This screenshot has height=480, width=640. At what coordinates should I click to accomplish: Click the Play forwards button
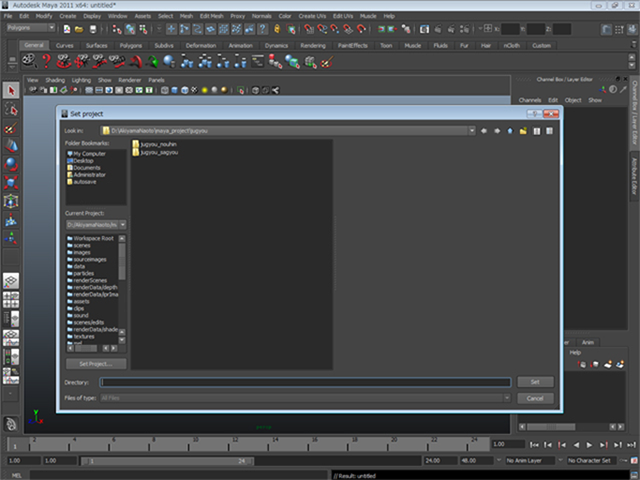click(x=589, y=445)
